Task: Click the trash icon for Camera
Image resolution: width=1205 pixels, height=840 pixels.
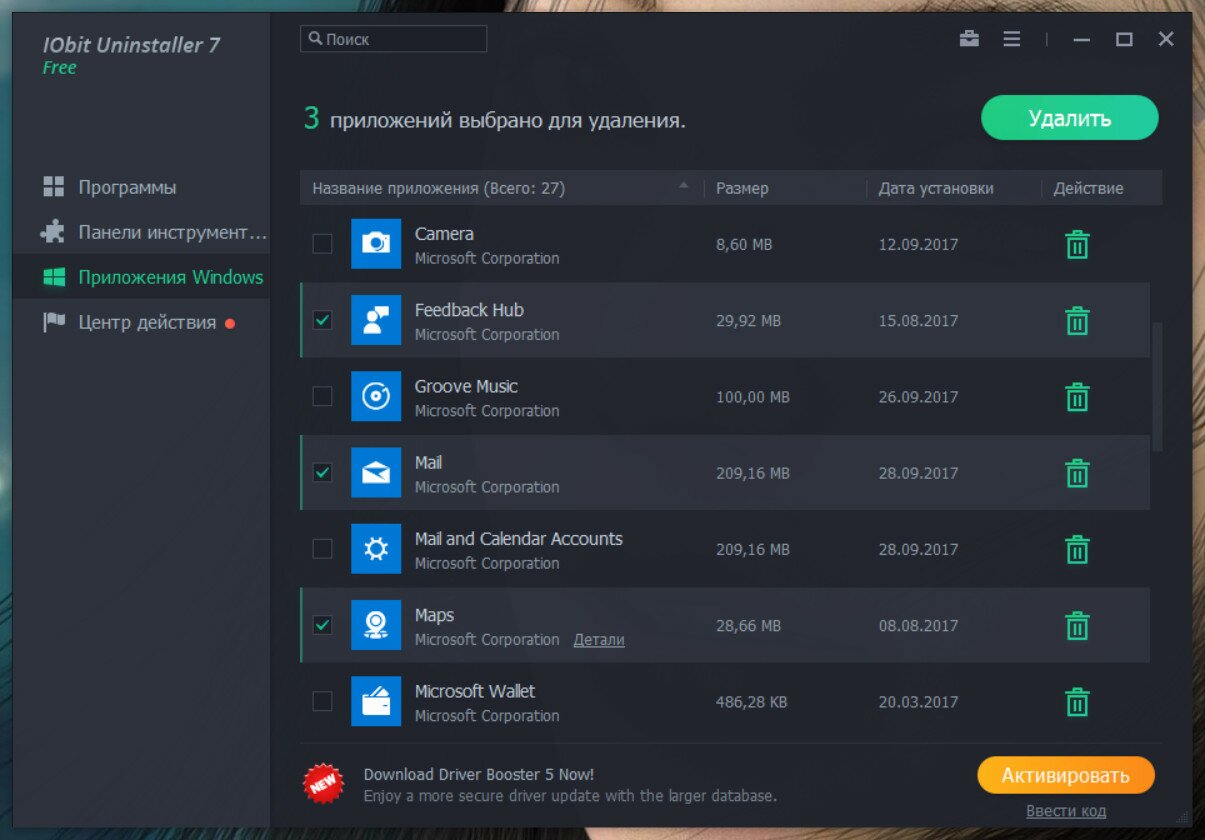Action: click(x=1077, y=244)
